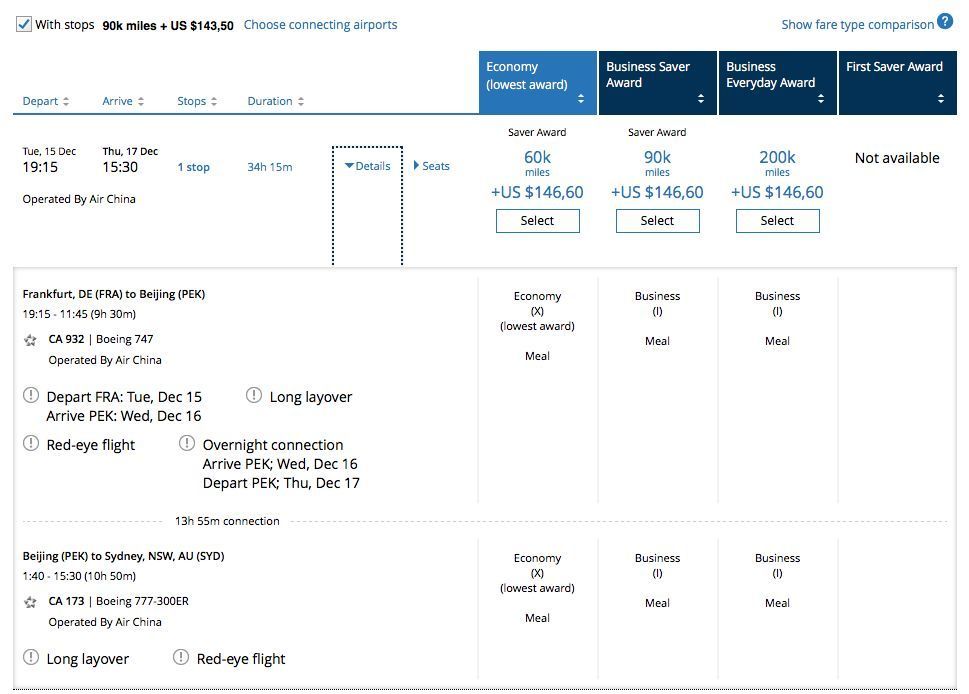Uncheck the With stops checkbox

pyautogui.click(x=23, y=25)
